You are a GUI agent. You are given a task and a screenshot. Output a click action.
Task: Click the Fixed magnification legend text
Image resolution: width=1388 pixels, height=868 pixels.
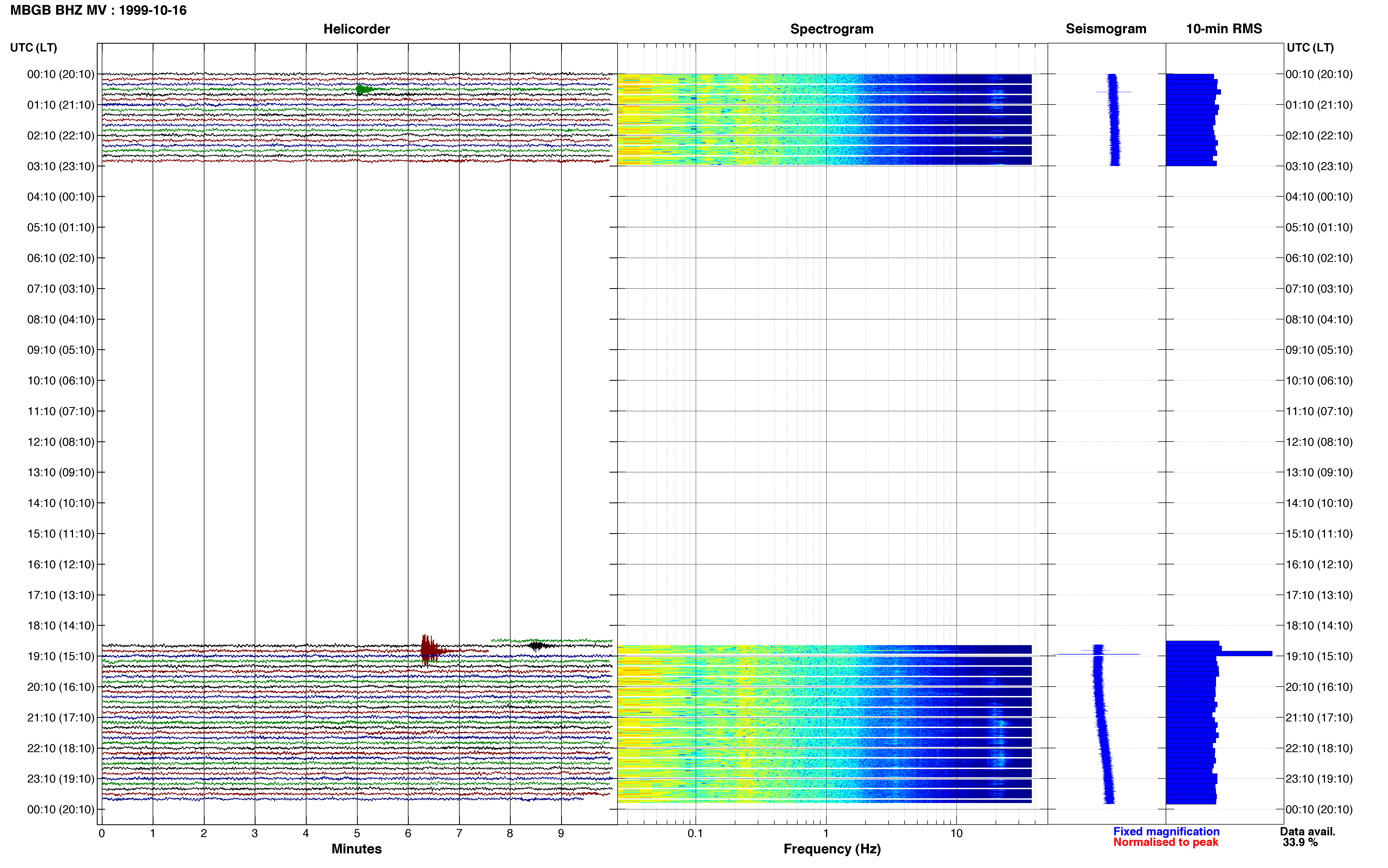tap(1166, 831)
